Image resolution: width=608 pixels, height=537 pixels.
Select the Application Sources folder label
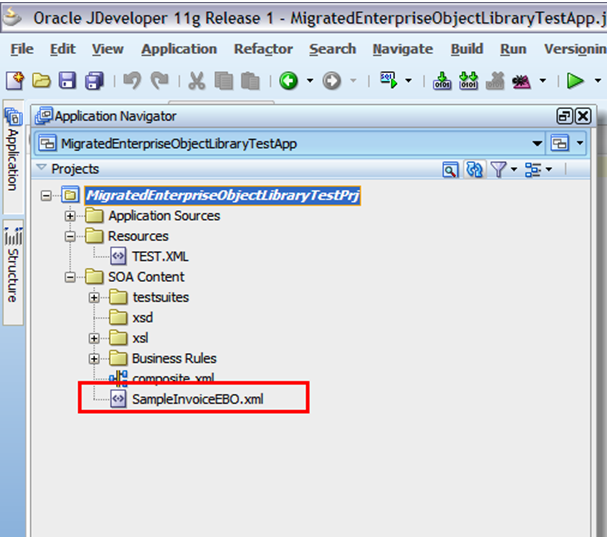click(164, 216)
